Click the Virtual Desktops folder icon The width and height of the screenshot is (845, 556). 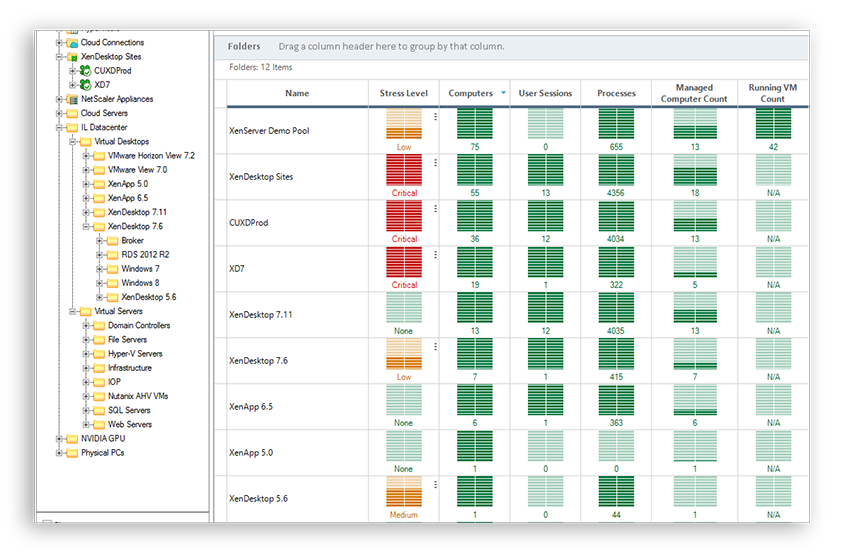86,142
